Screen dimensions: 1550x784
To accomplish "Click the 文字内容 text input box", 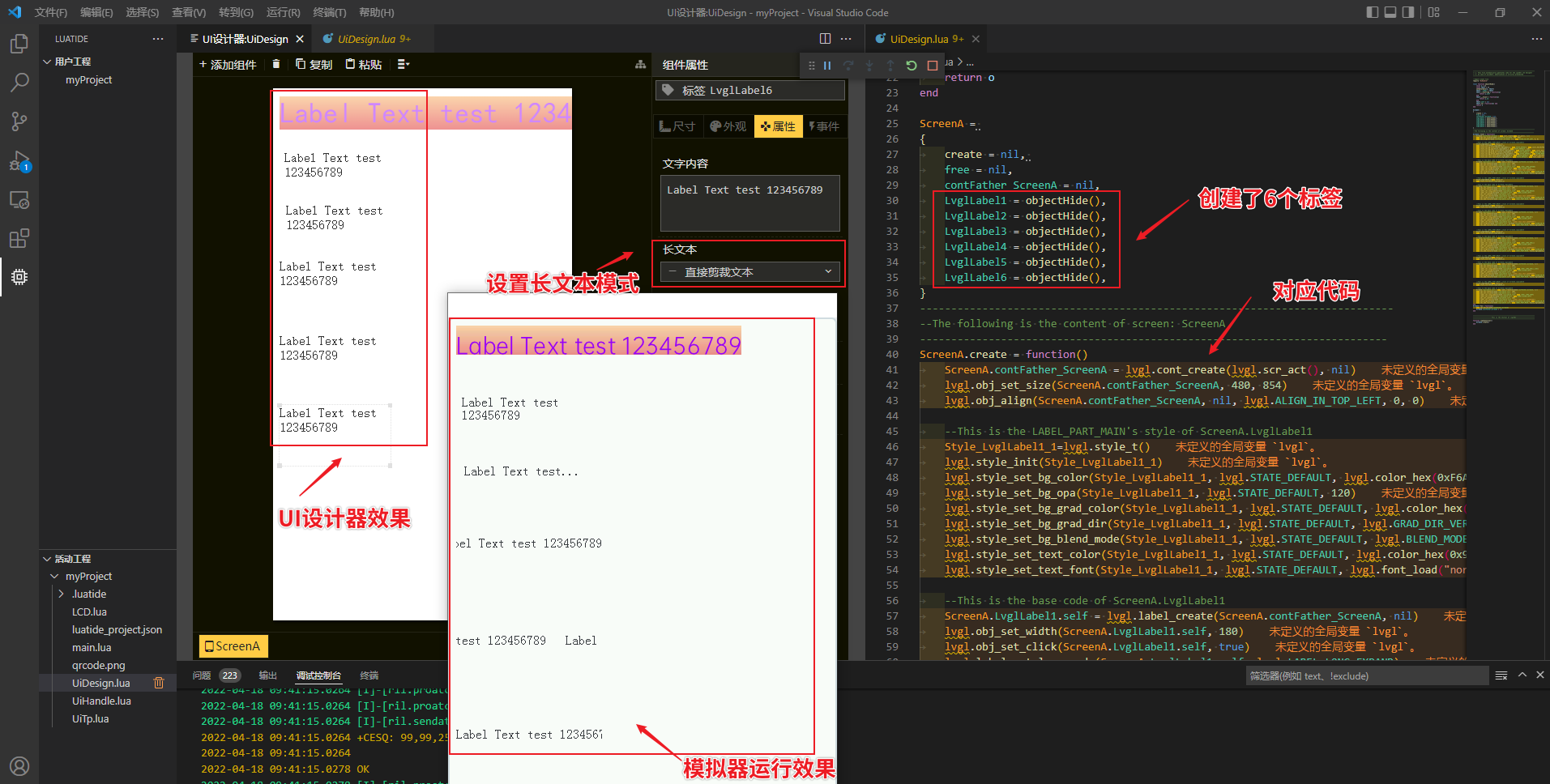I will click(749, 202).
